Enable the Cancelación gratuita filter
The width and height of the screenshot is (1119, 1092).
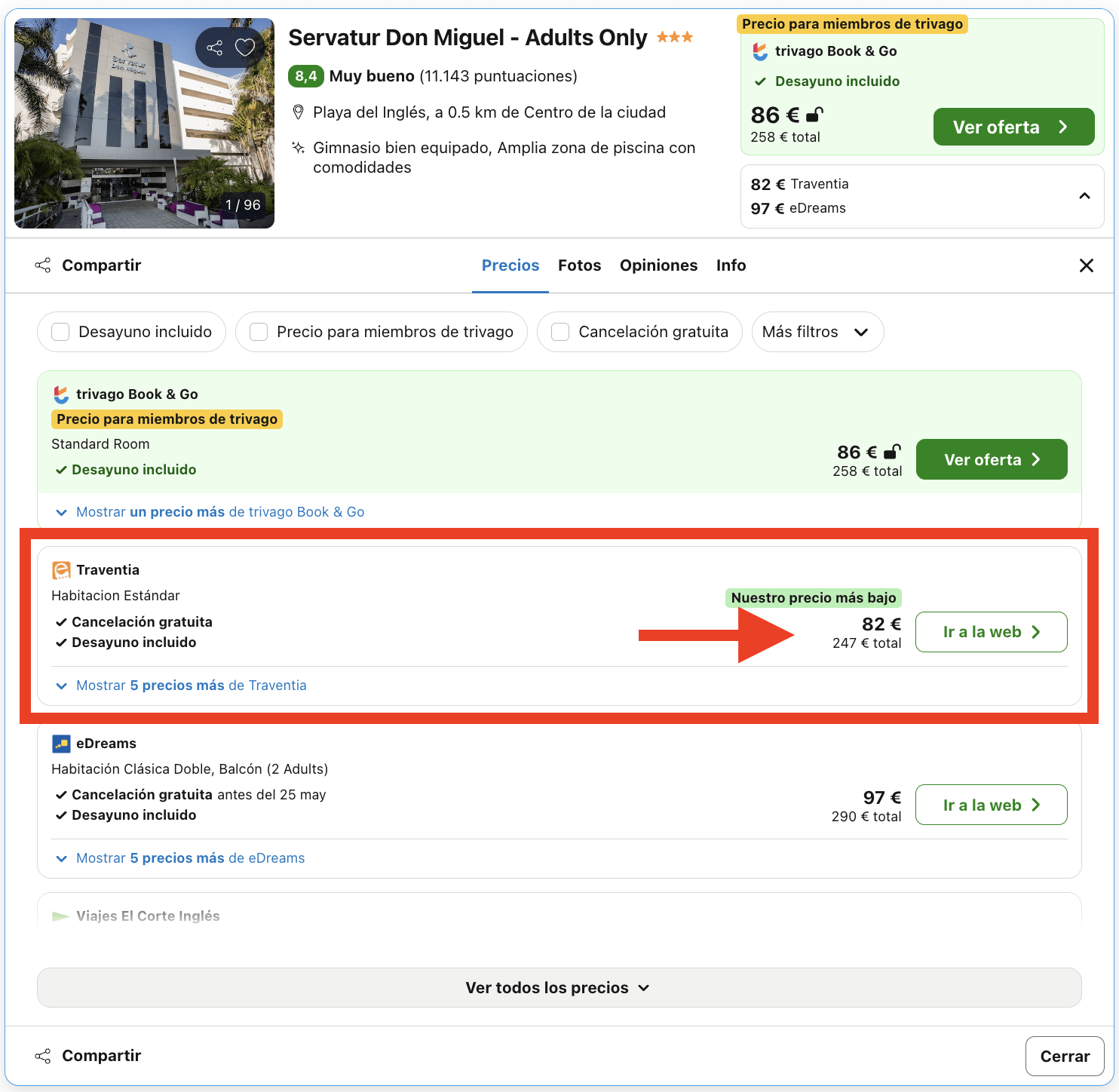coord(559,332)
